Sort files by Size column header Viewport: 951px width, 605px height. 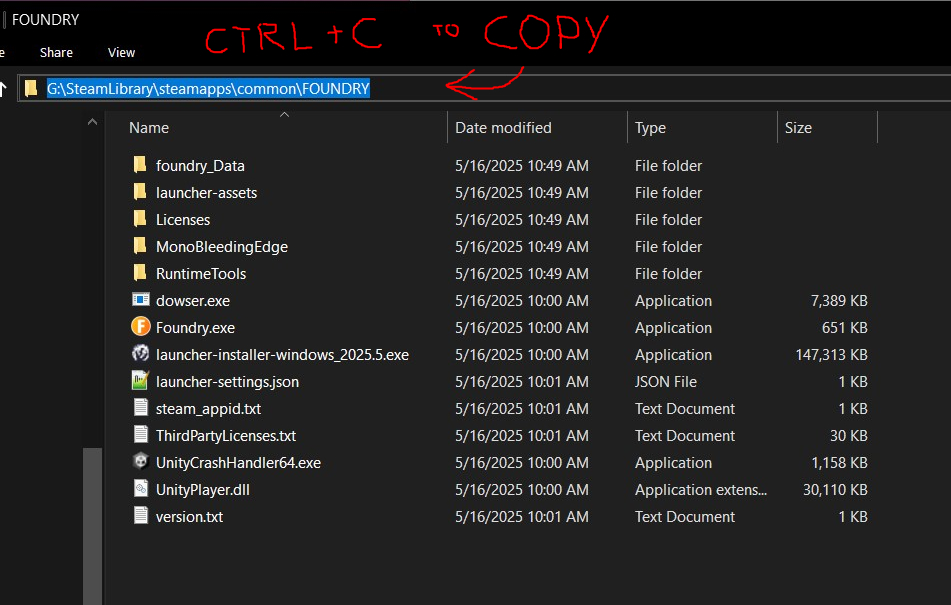[x=798, y=128]
